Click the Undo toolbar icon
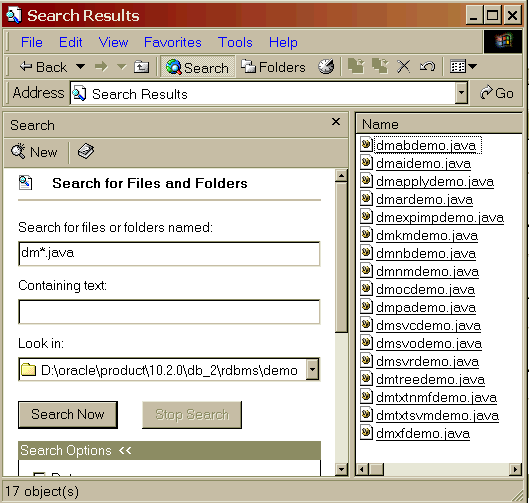Screen dimensions: 529x503 tap(427, 66)
